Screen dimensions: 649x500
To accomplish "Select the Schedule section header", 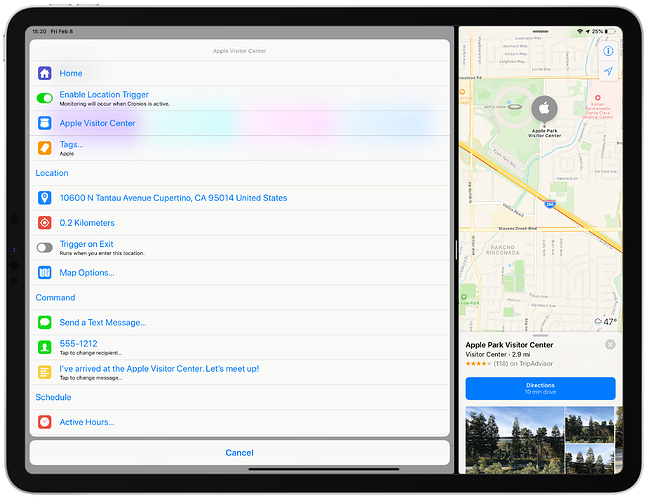I will (53, 397).
